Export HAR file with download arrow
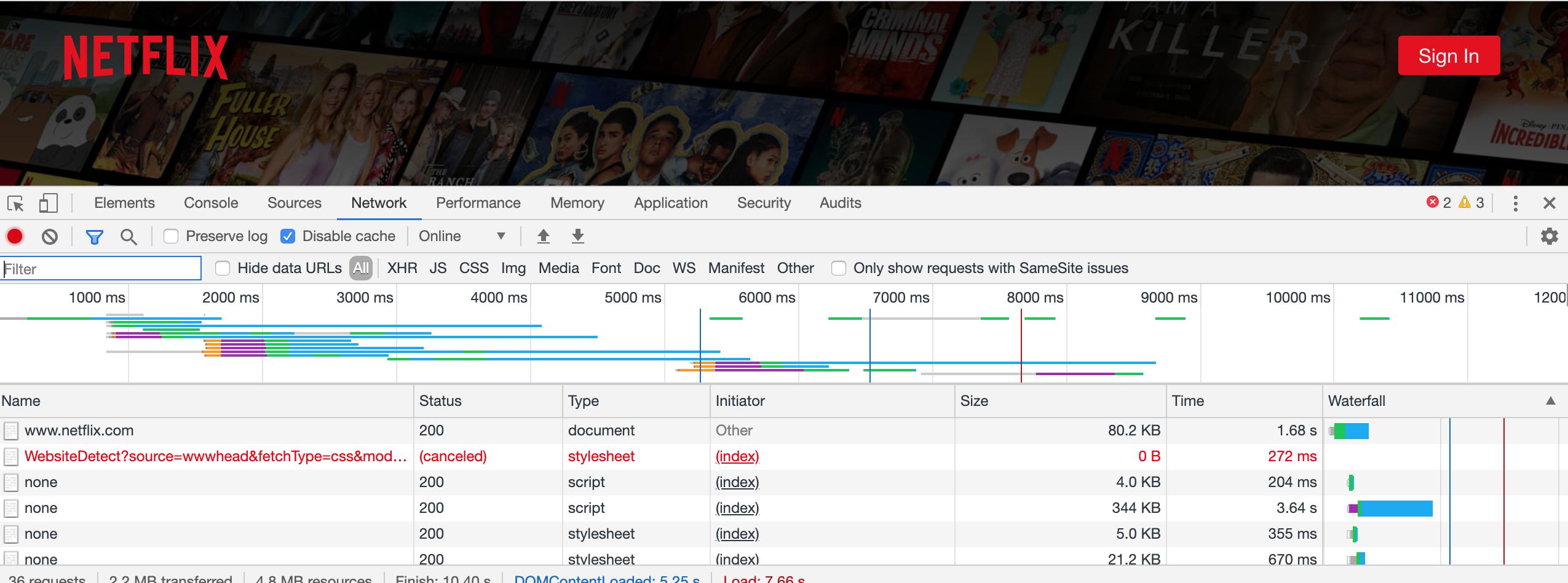This screenshot has height=583, width=1568. (x=577, y=237)
